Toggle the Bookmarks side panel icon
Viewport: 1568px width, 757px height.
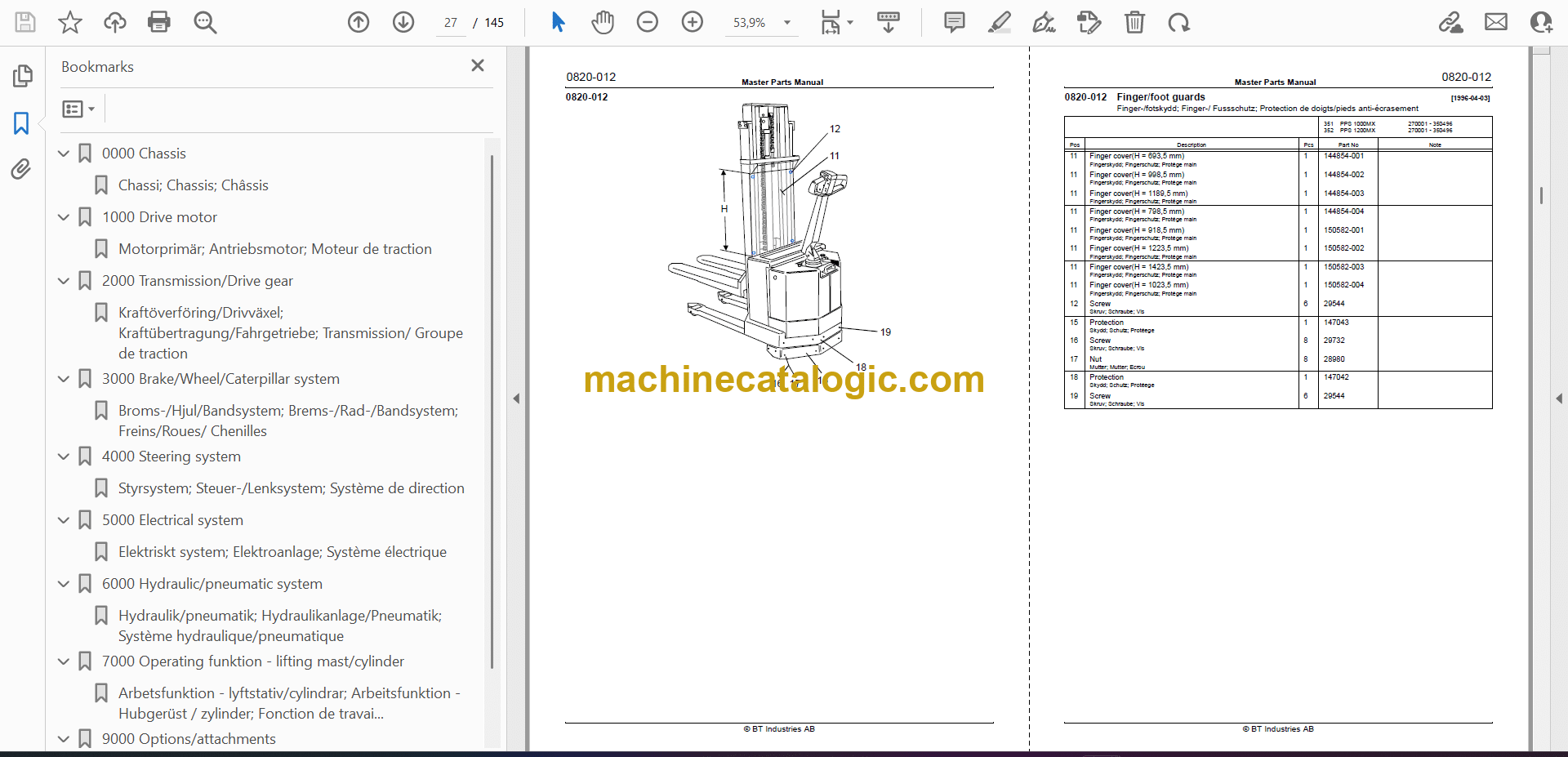(21, 123)
